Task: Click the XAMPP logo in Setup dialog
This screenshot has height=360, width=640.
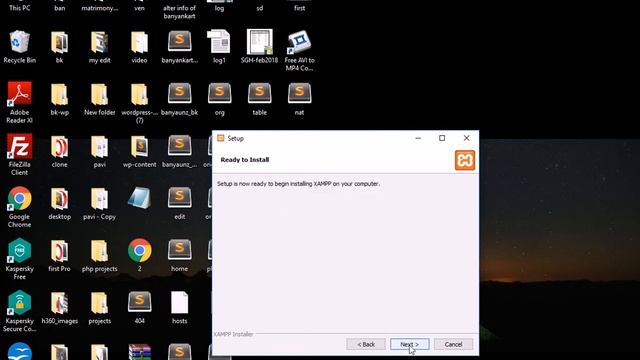Action: tap(465, 160)
